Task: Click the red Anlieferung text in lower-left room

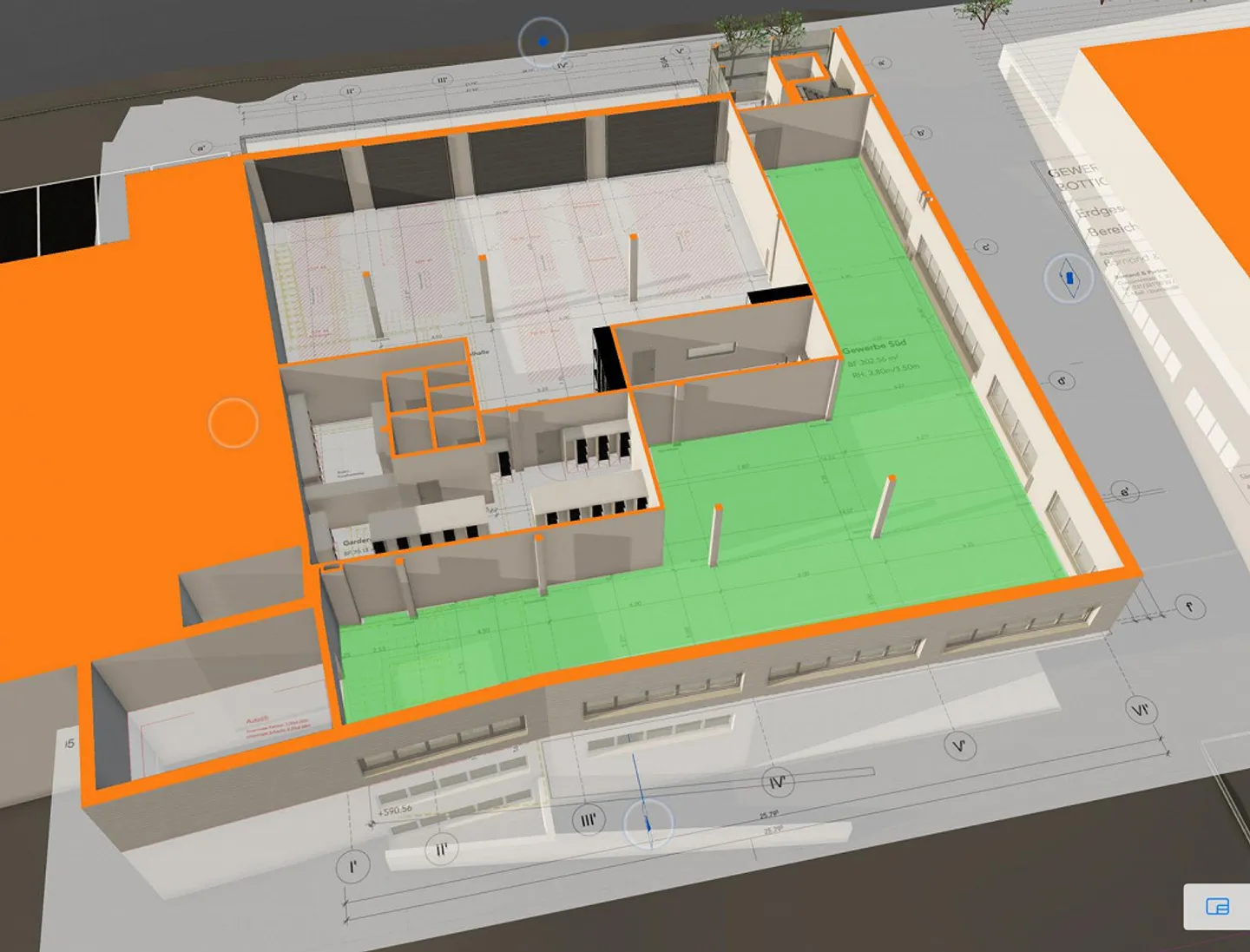Action: (x=257, y=722)
